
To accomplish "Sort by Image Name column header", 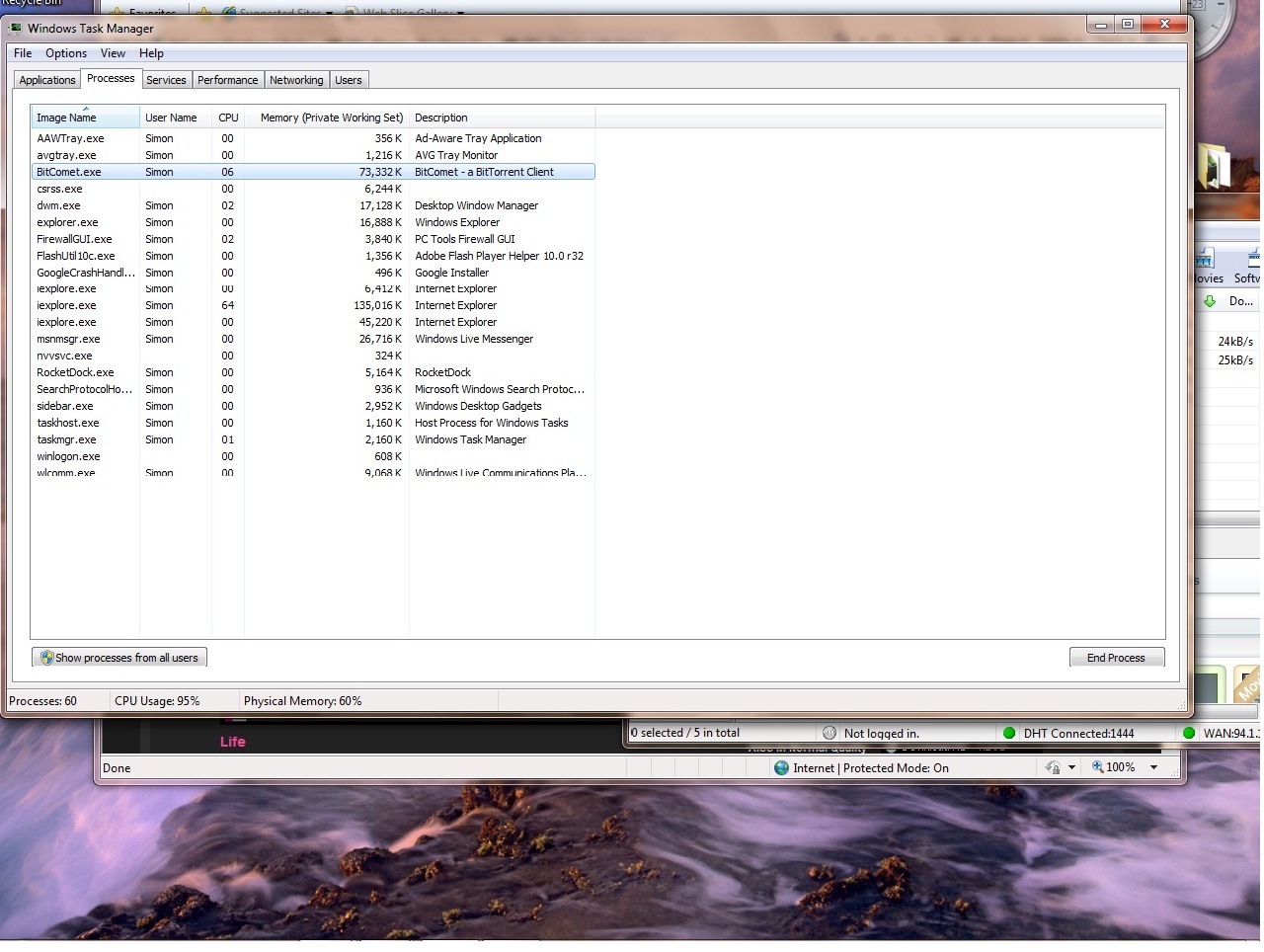I will coord(85,118).
